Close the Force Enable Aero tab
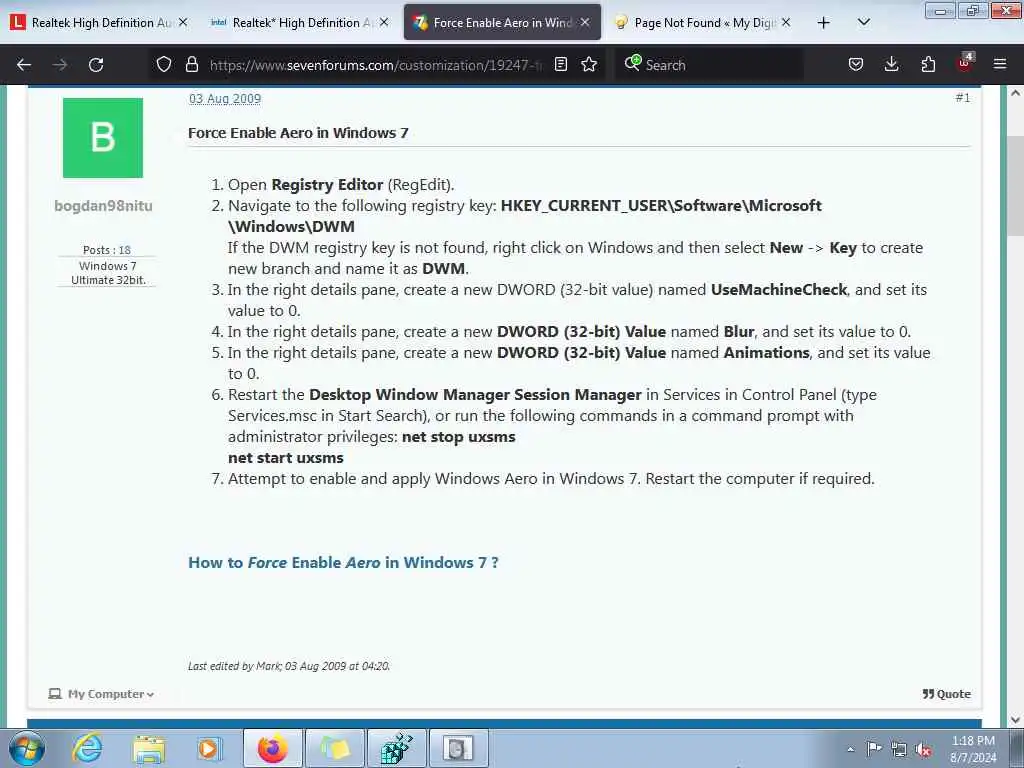 pos(584,22)
